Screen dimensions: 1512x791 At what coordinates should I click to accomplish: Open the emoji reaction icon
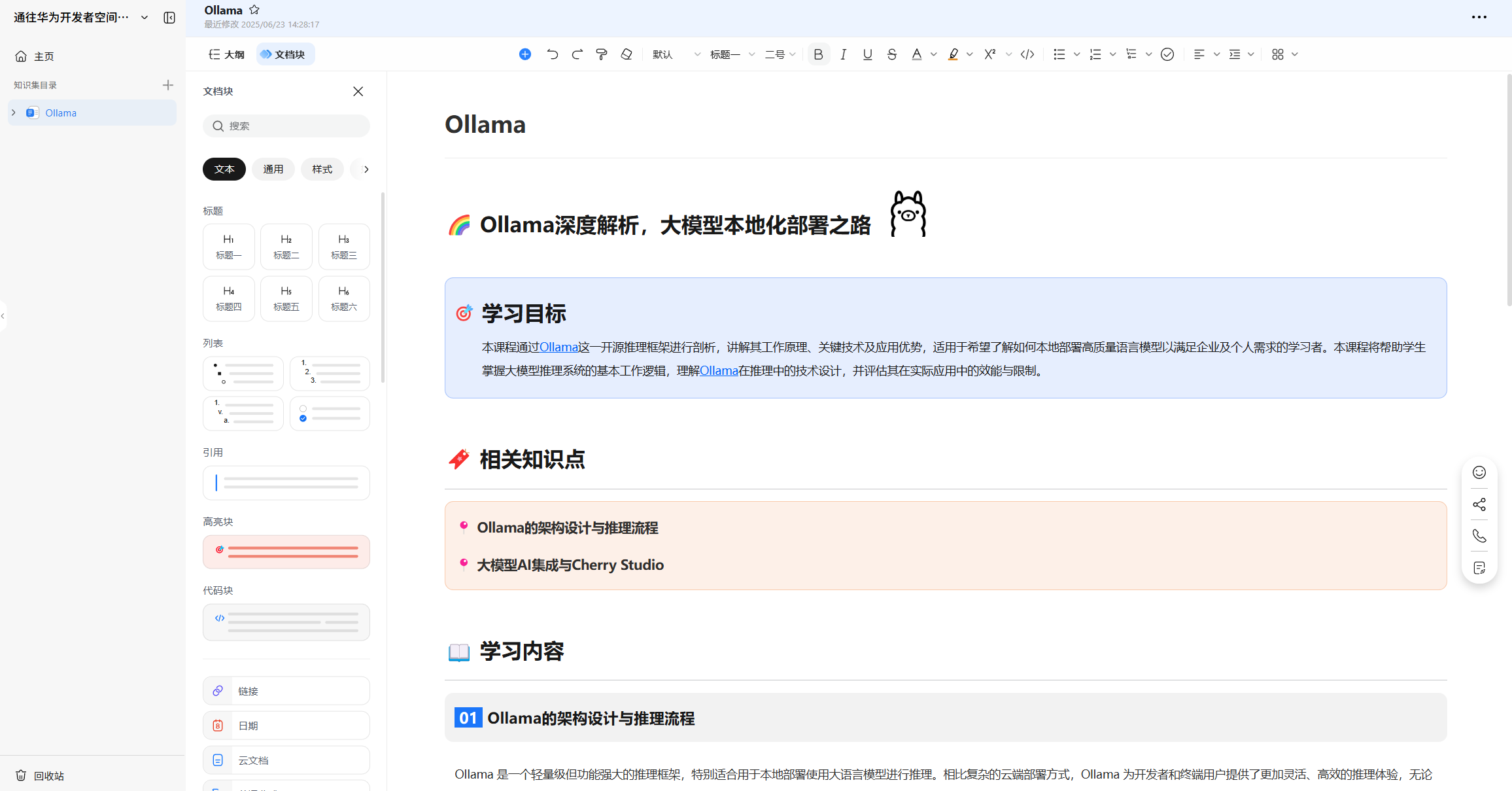(1479, 472)
